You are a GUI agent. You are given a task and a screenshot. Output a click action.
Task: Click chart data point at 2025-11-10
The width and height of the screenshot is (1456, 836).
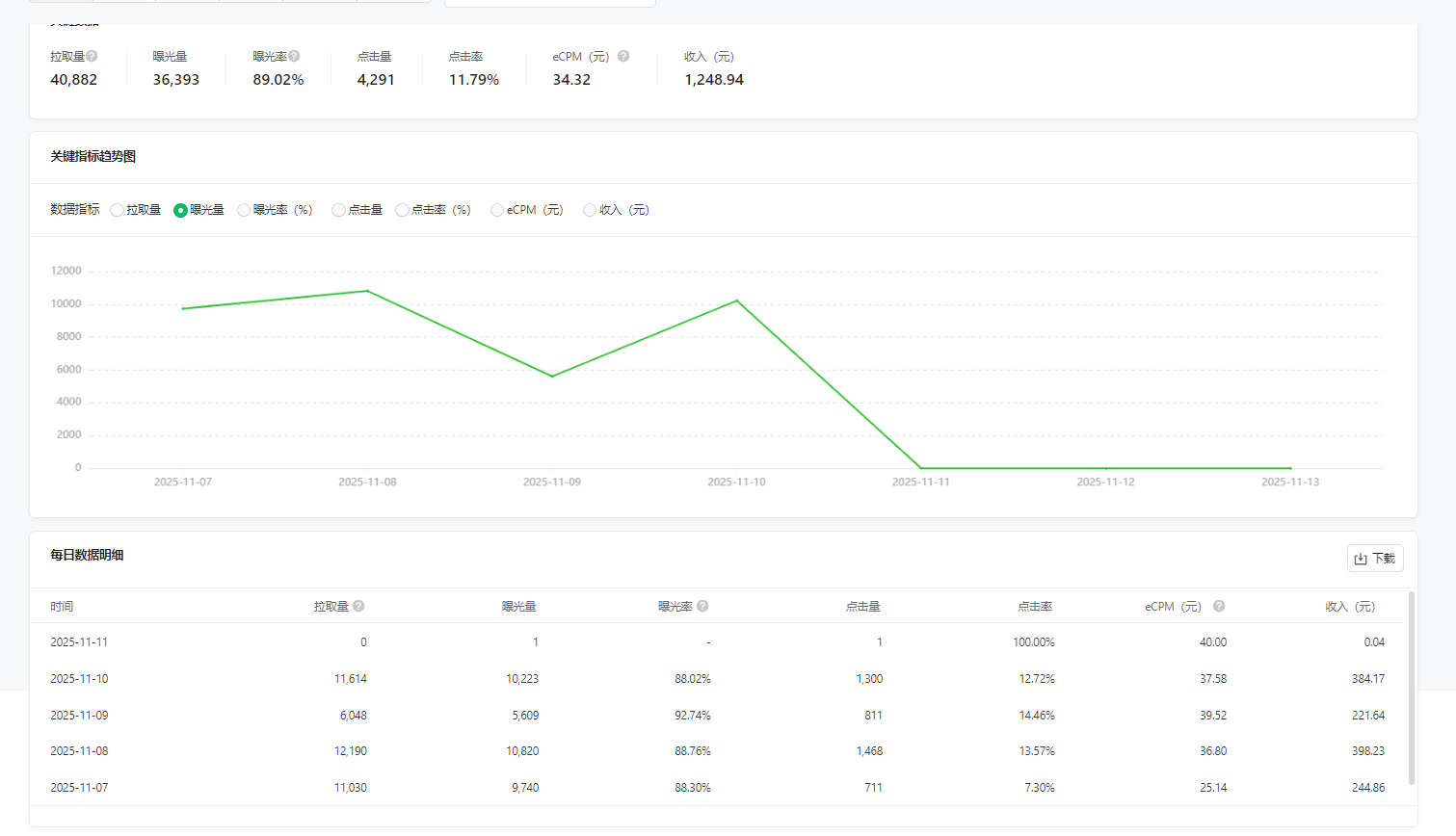[x=737, y=300]
